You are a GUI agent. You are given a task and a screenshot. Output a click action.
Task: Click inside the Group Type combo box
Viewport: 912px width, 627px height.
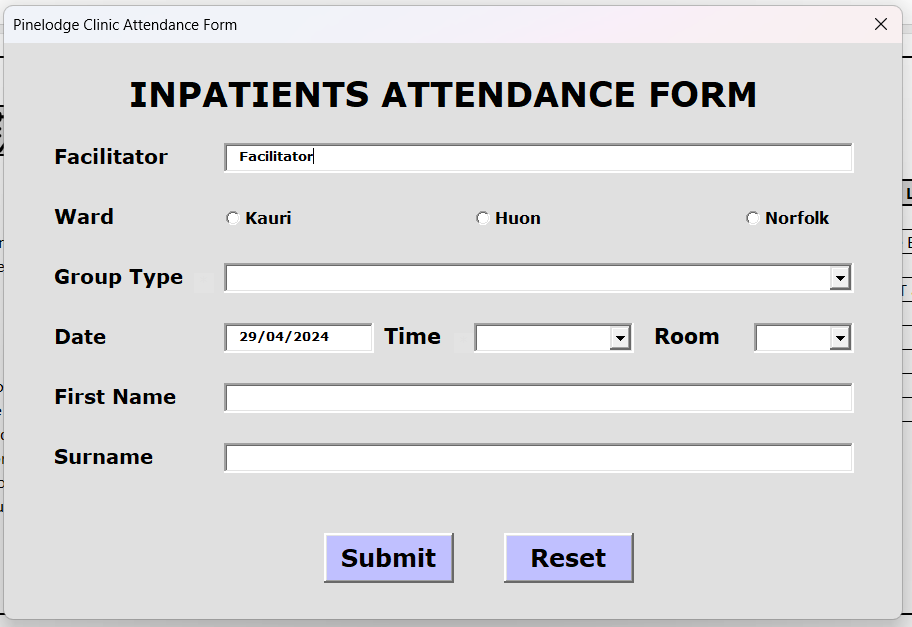click(527, 278)
